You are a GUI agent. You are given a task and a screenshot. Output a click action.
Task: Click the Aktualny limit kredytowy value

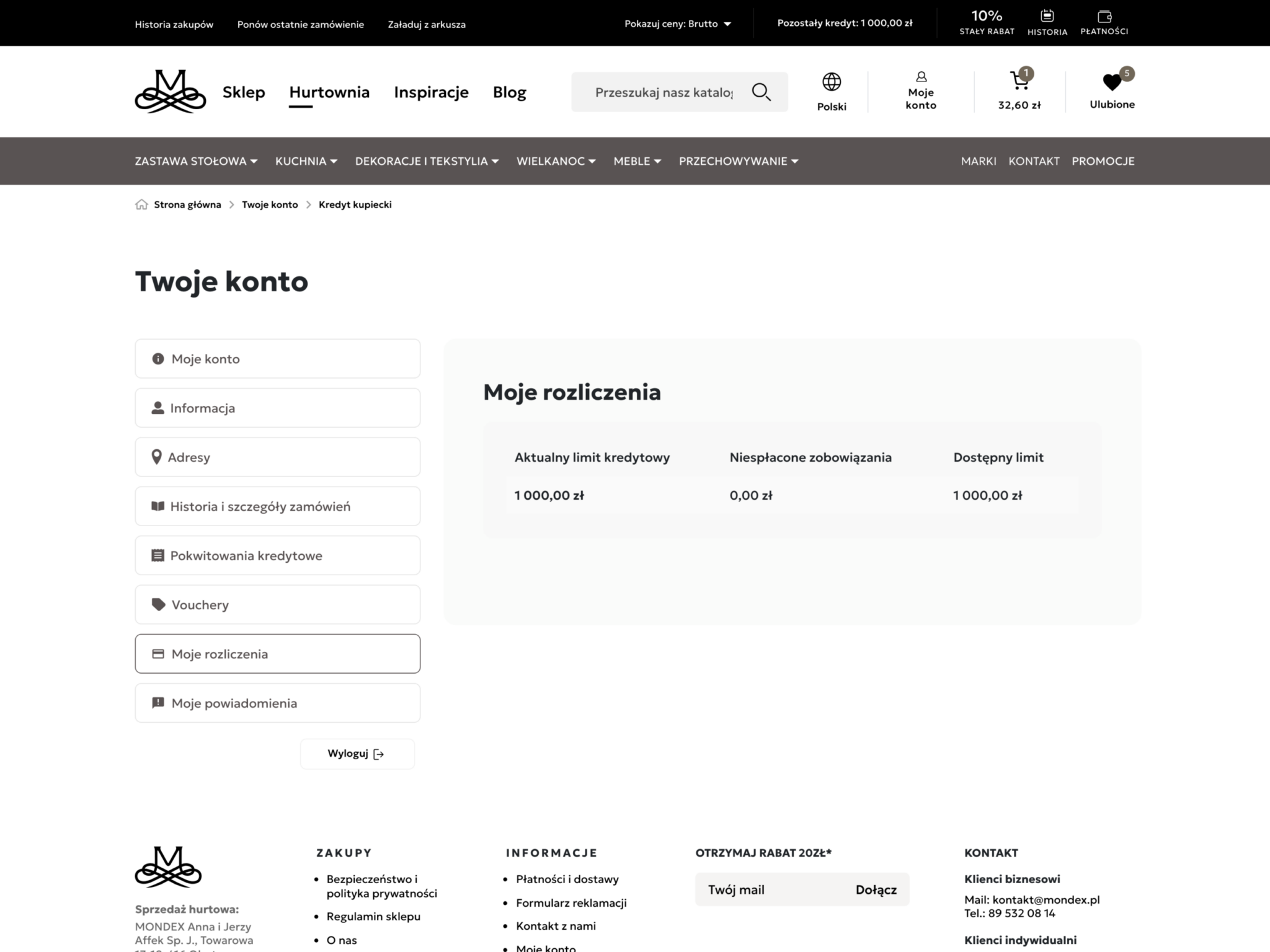(x=549, y=495)
